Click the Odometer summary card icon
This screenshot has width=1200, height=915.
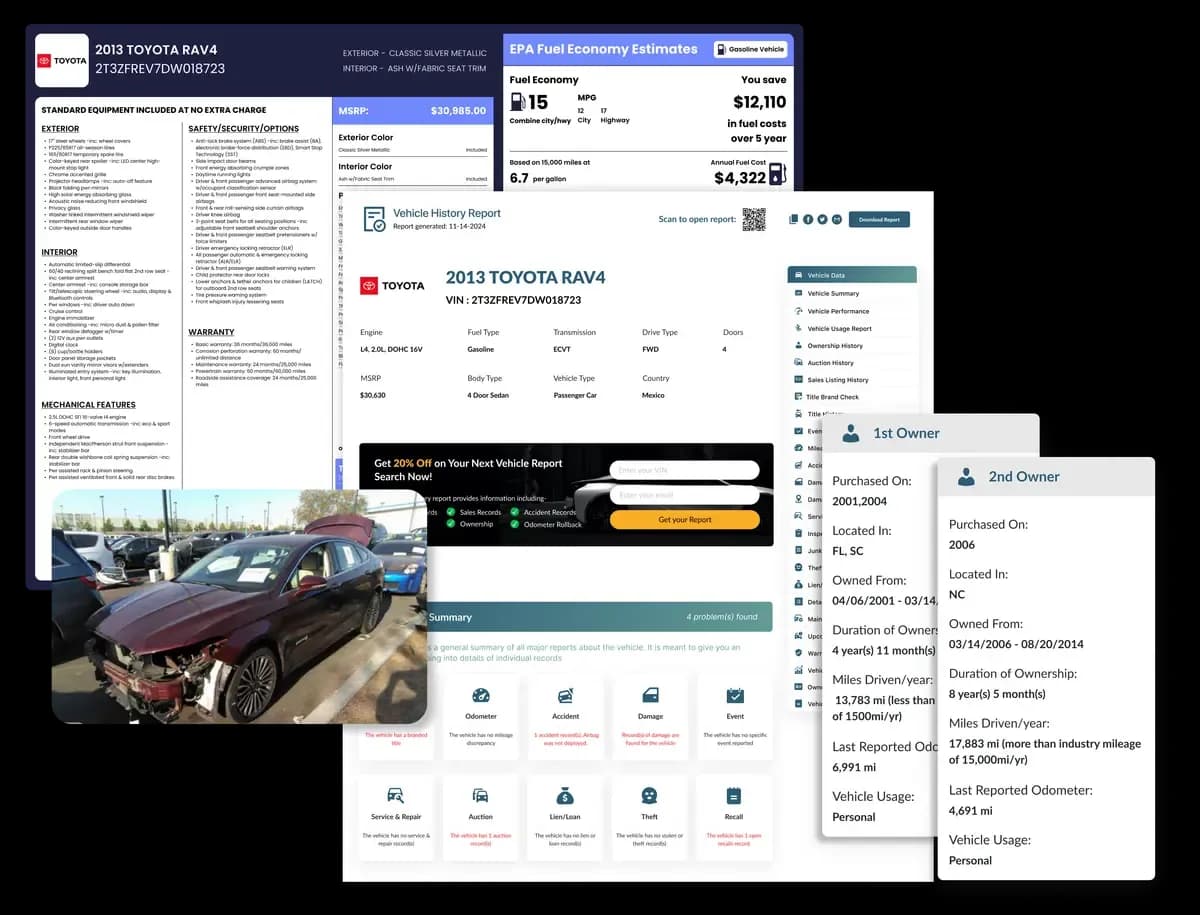(481, 696)
